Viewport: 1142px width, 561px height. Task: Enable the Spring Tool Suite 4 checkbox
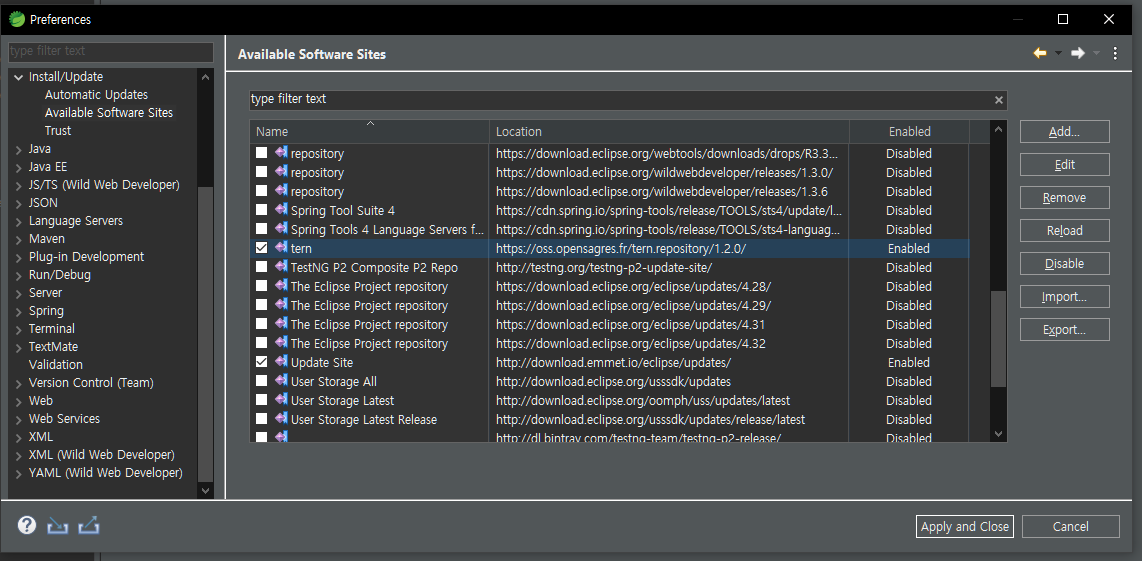[x=261, y=210]
